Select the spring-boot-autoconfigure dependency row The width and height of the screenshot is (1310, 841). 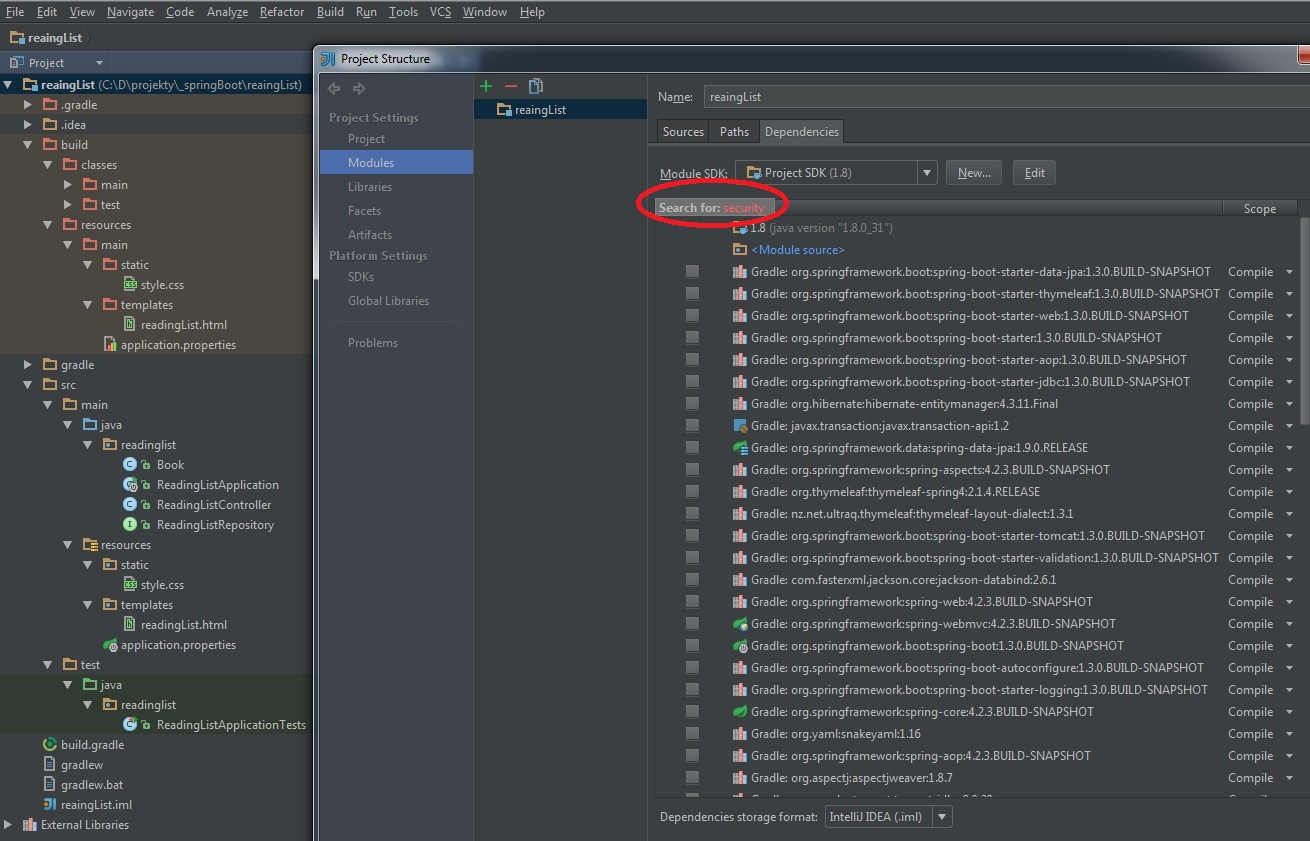tap(977, 668)
